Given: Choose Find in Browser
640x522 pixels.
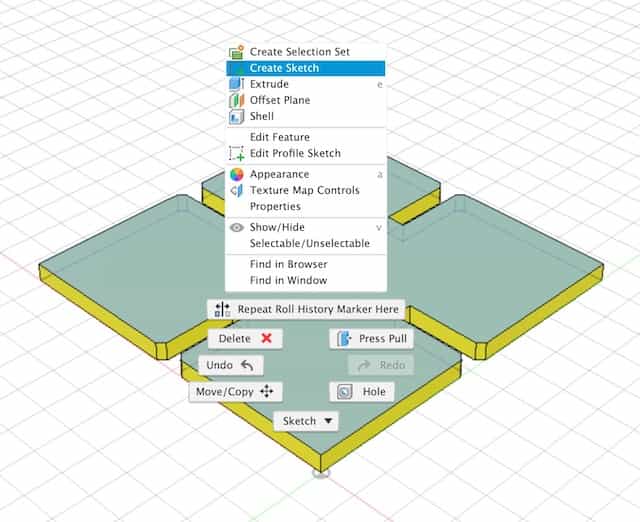Looking at the screenshot, I should [305, 264].
